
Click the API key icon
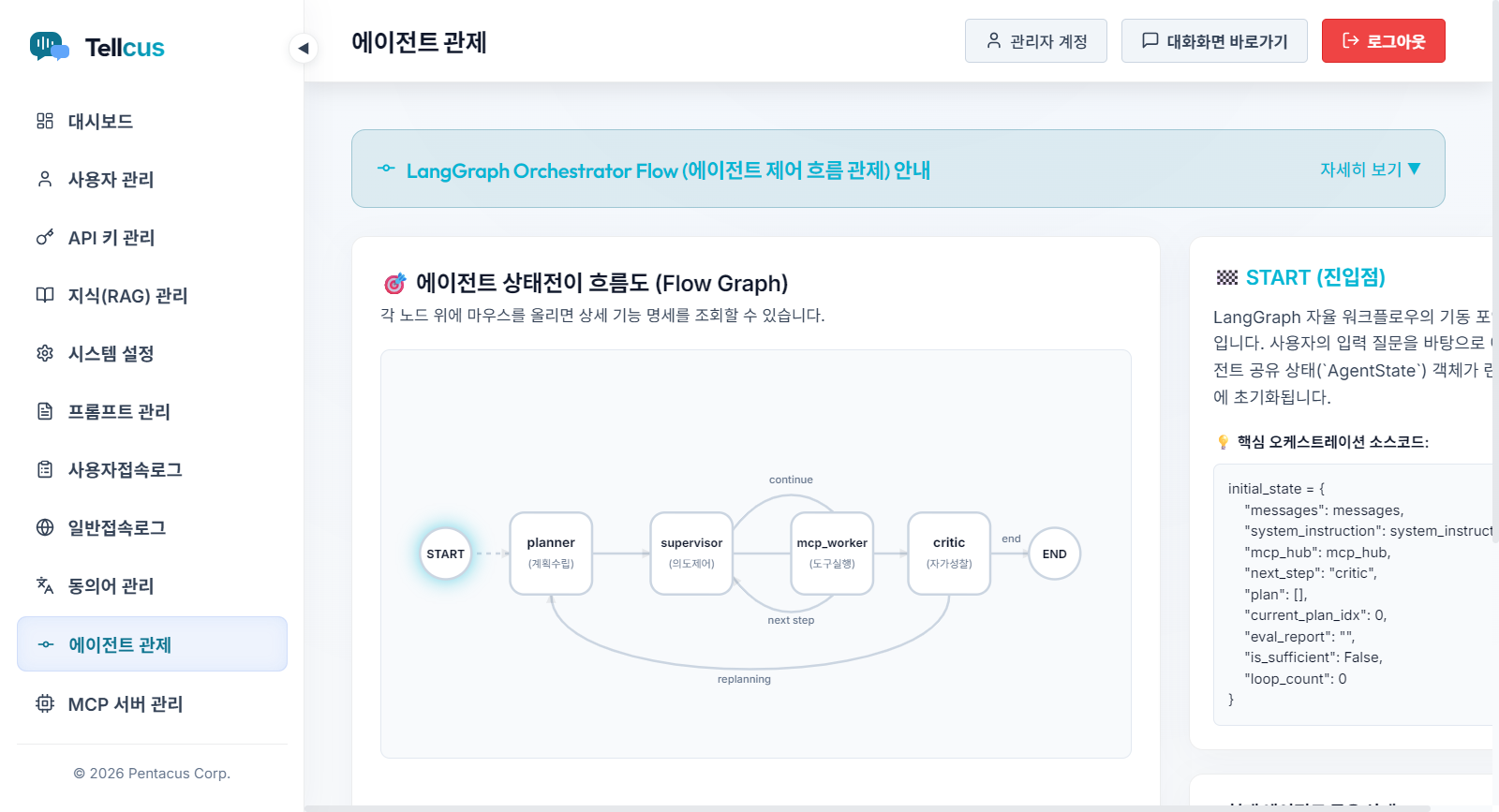[45, 237]
